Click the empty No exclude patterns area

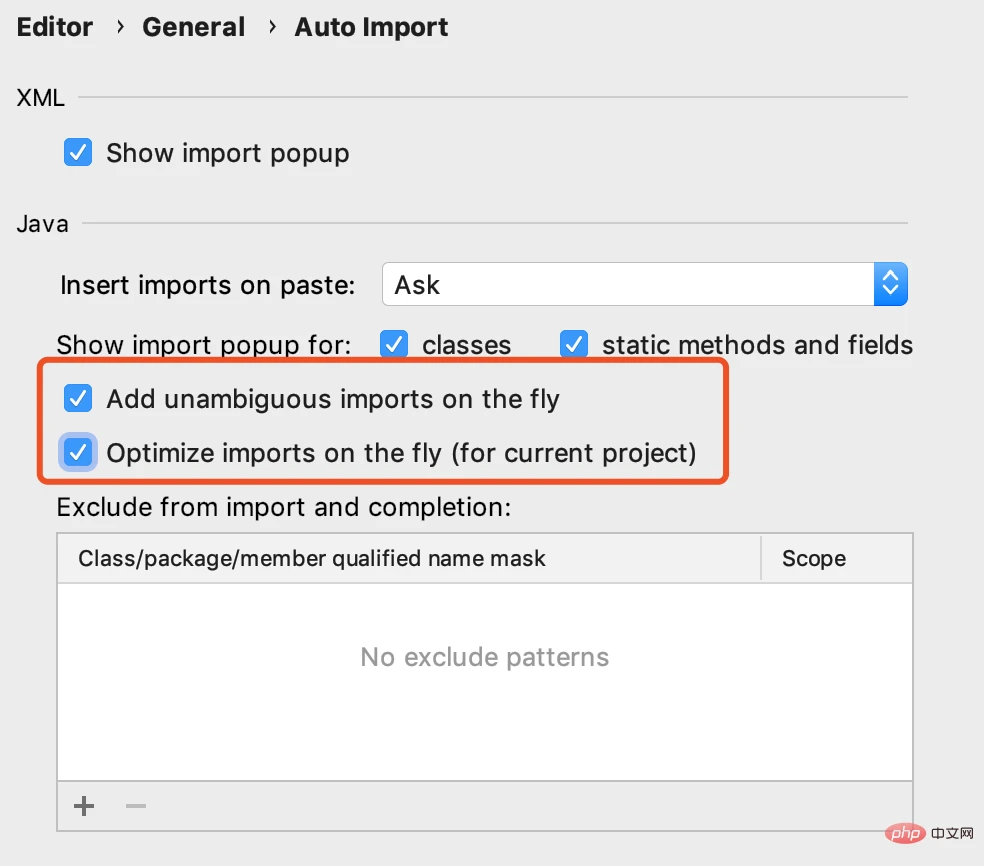(484, 682)
